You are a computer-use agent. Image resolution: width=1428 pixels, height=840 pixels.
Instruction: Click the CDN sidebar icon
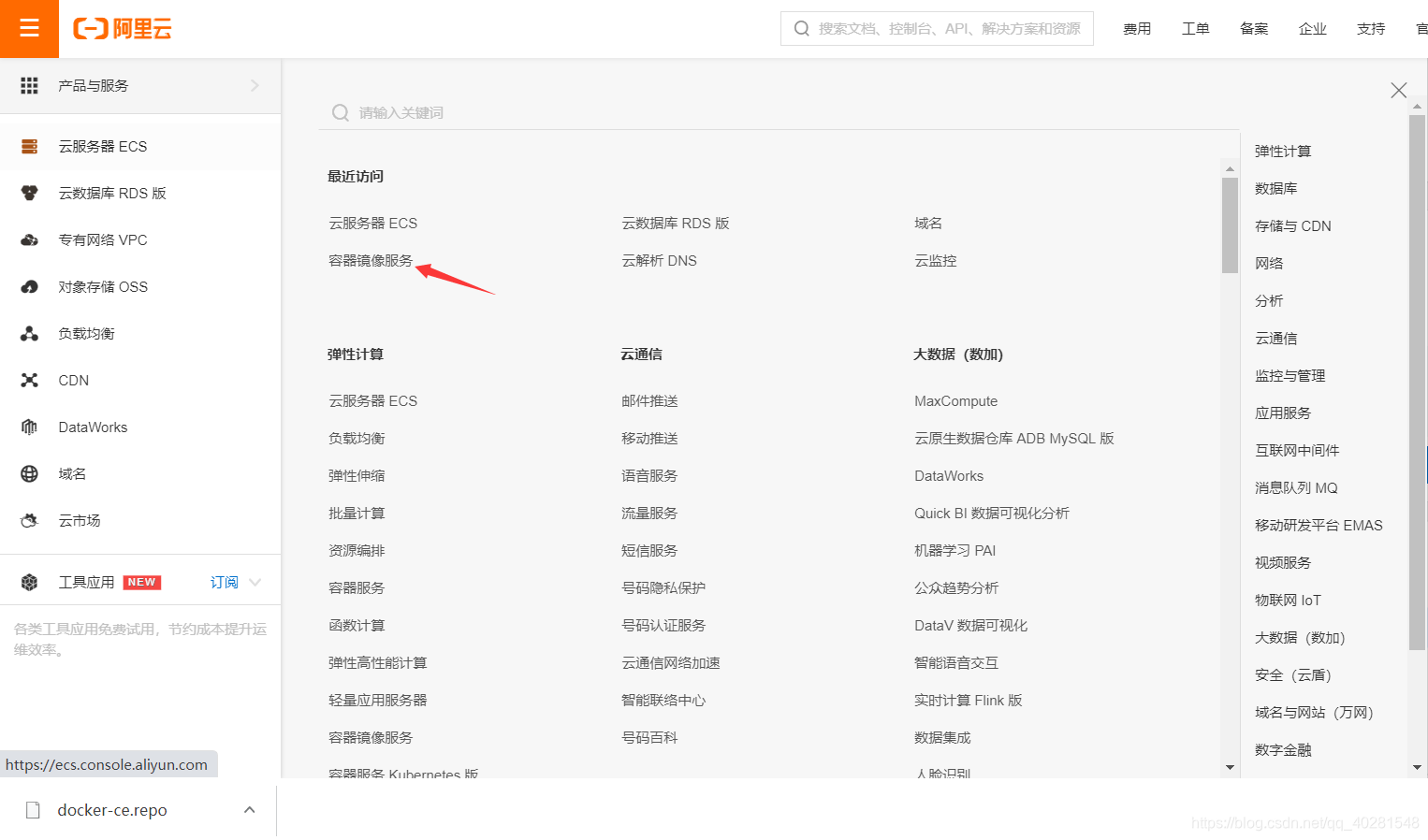click(x=30, y=380)
